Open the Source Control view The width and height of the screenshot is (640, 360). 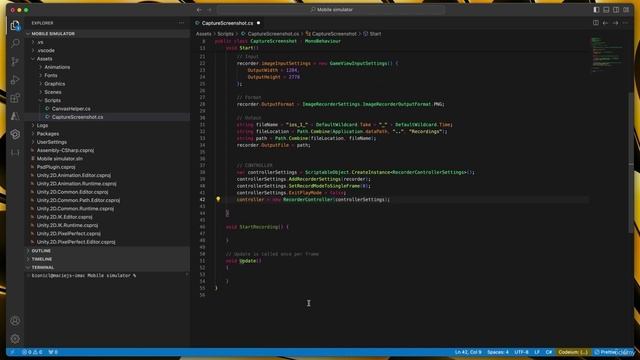point(15,61)
